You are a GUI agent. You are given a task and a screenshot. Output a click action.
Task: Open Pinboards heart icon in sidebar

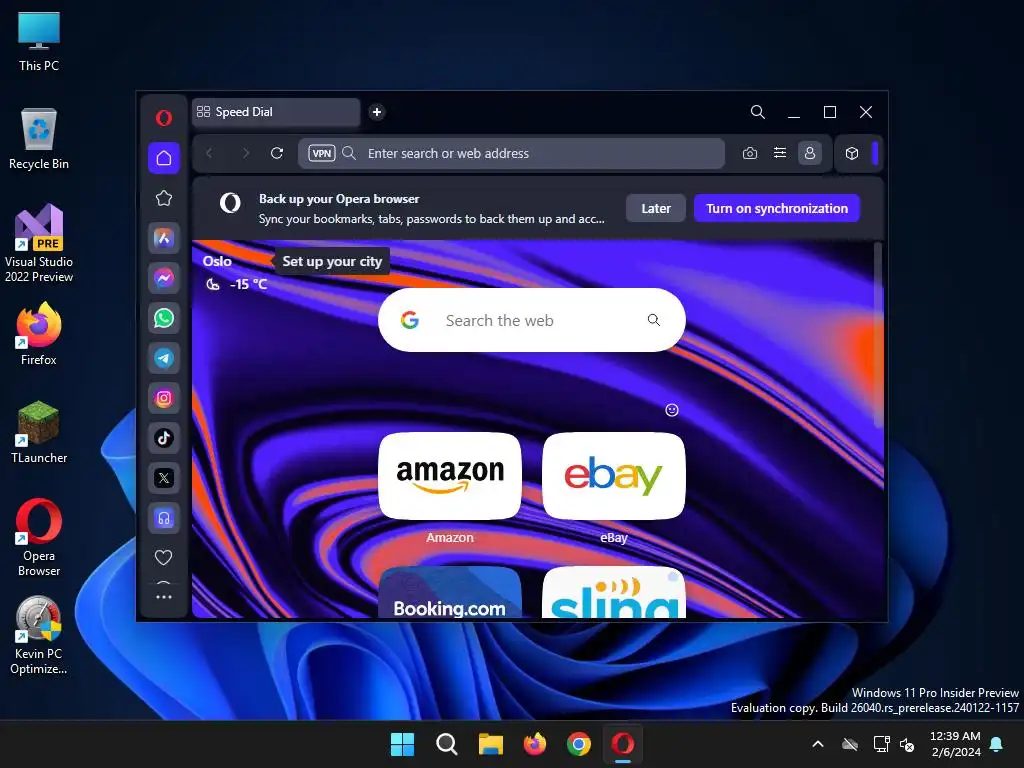click(x=163, y=557)
